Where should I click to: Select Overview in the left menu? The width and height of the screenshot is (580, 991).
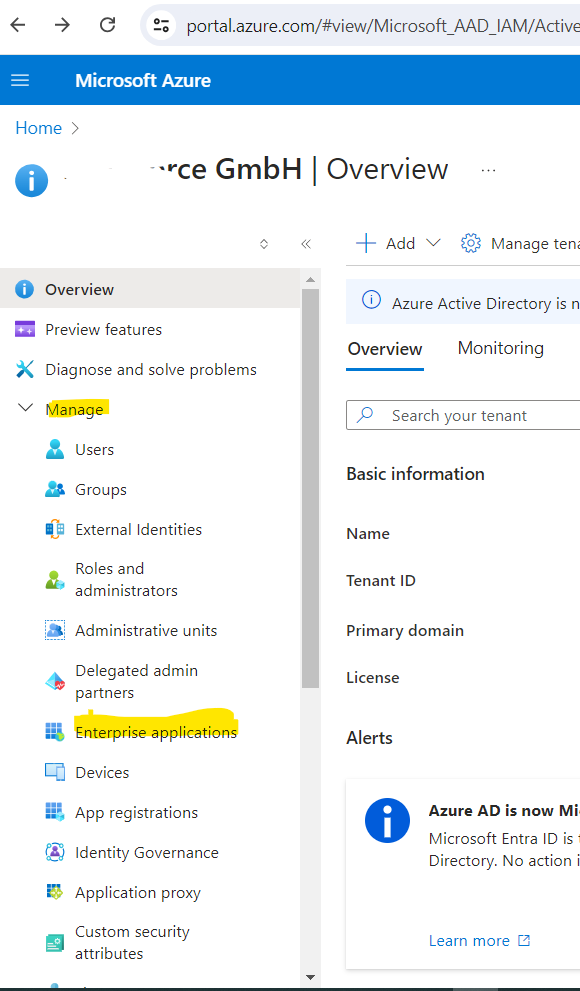(x=150, y=289)
